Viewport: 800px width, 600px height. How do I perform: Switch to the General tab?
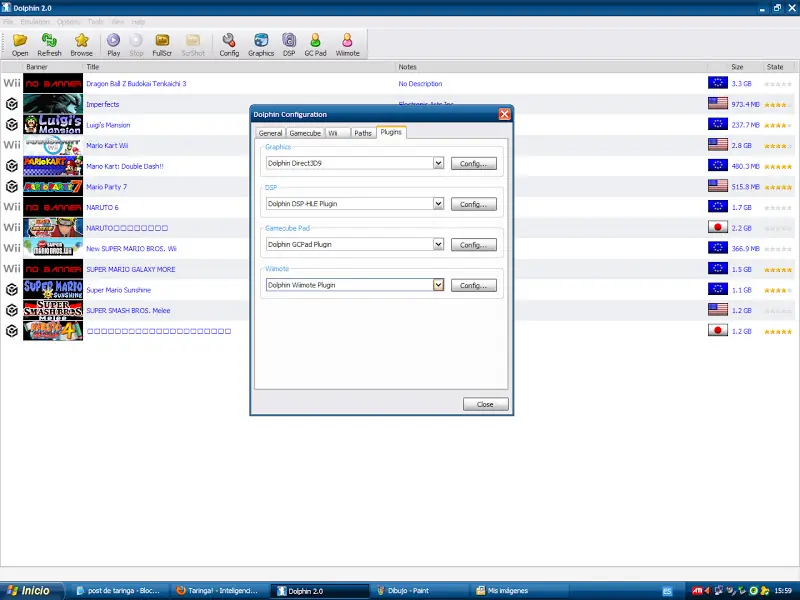click(x=270, y=133)
